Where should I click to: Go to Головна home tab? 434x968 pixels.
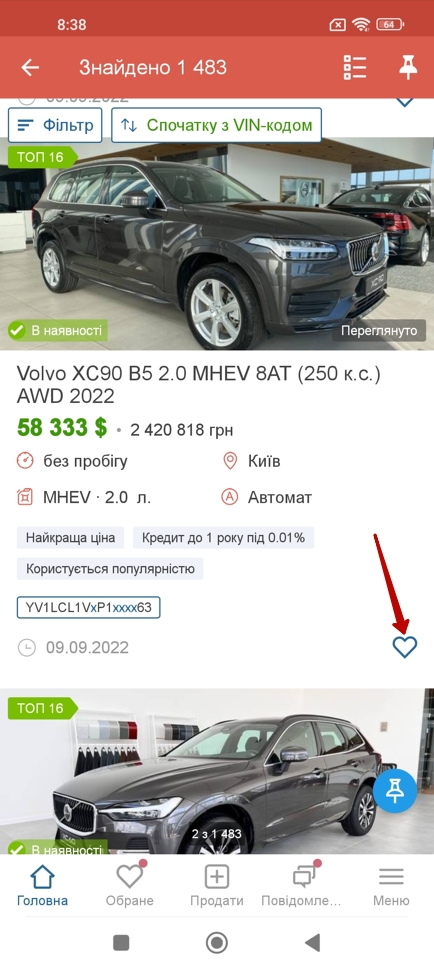pyautogui.click(x=43, y=885)
